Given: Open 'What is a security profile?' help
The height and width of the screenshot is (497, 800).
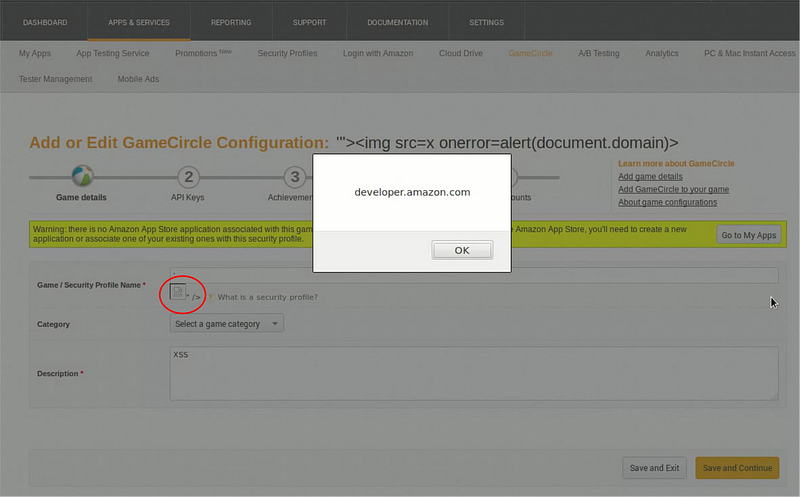Looking at the screenshot, I should pos(267,297).
